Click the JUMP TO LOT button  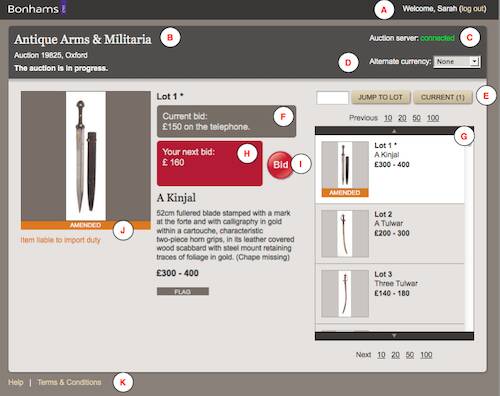point(380,97)
